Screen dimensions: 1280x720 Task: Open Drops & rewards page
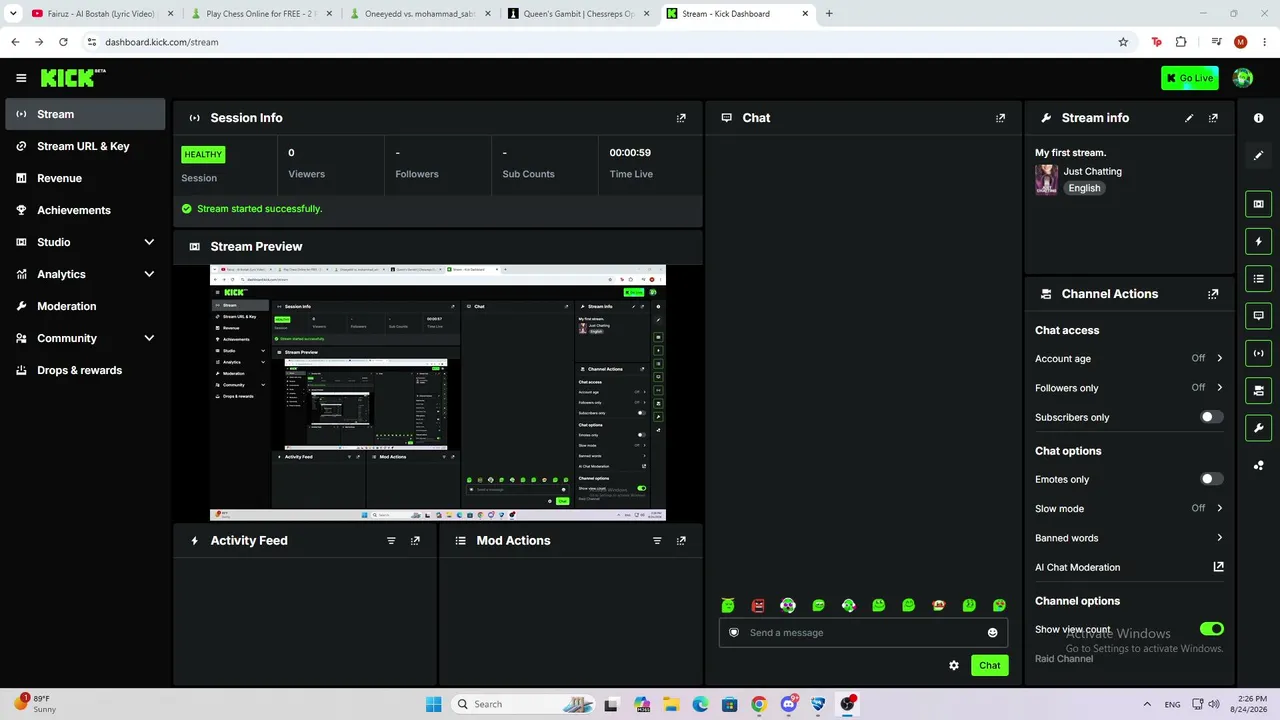coord(85,370)
